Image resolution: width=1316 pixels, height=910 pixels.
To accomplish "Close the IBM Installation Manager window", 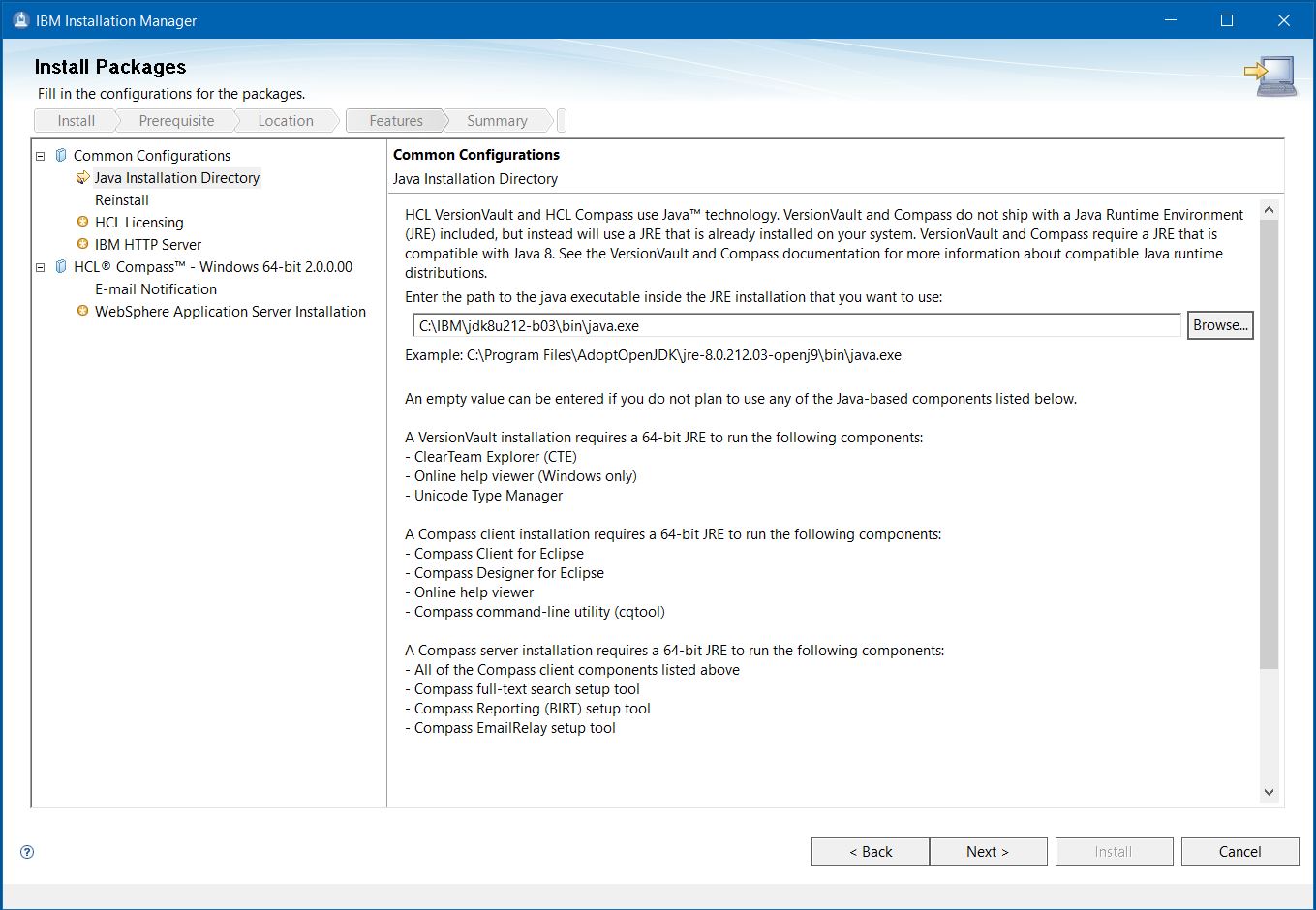I will pyautogui.click(x=1284, y=20).
